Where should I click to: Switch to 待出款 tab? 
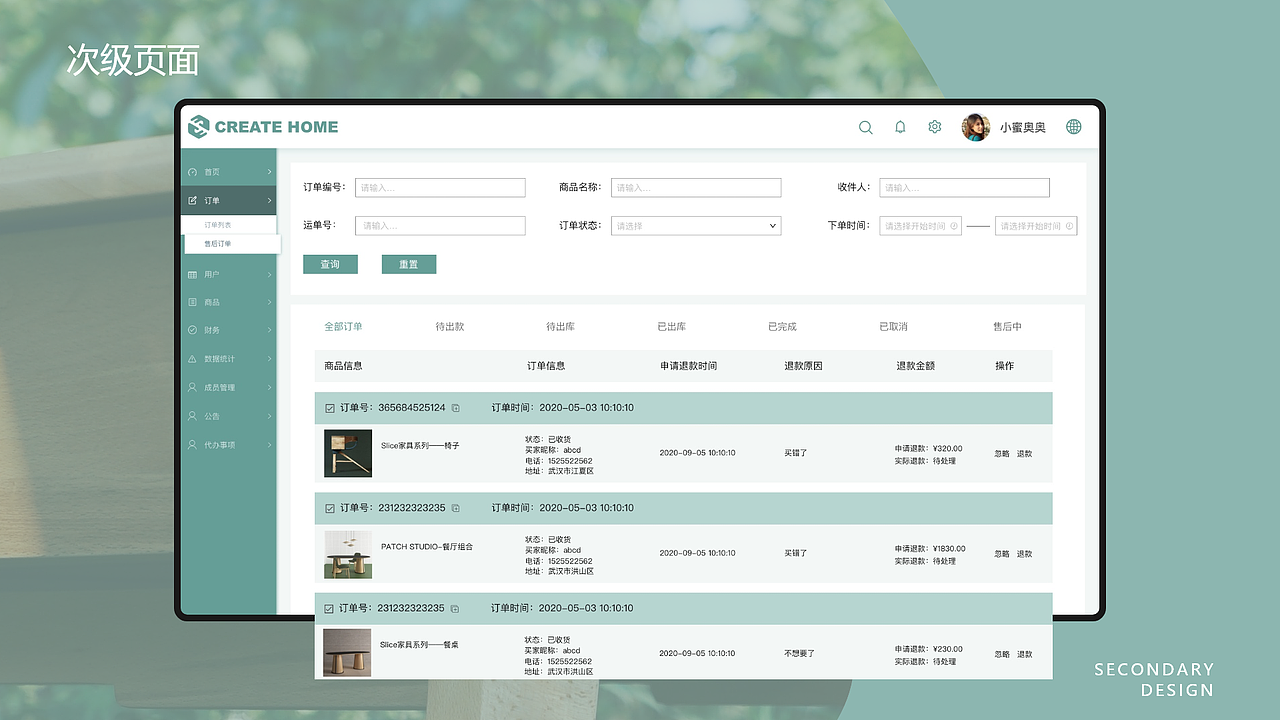(450, 327)
